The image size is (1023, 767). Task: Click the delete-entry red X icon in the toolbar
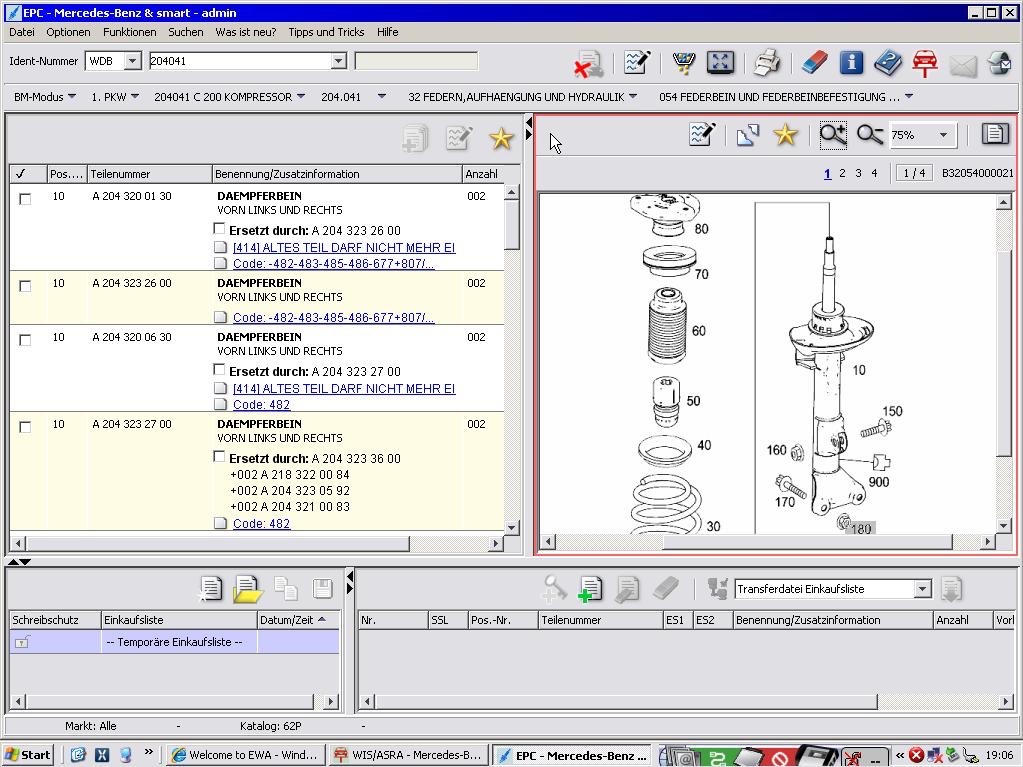pyautogui.click(x=588, y=63)
